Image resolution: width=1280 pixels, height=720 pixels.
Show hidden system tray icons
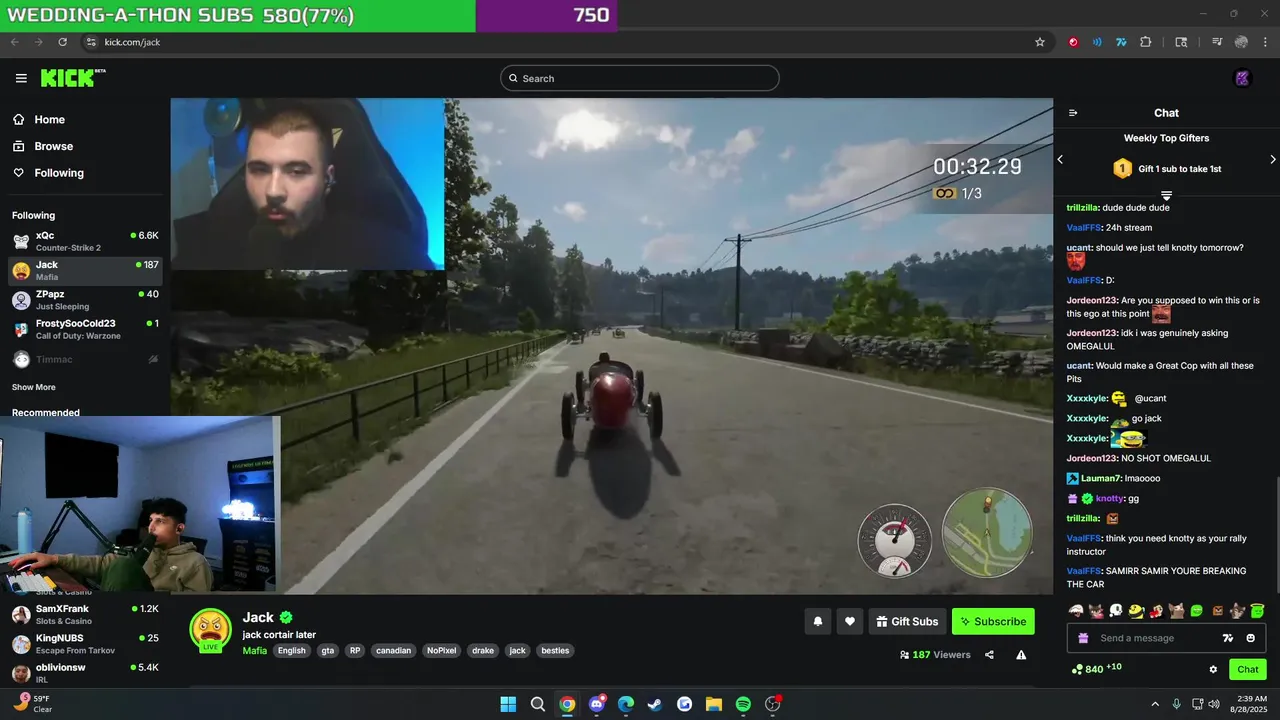coord(1155,704)
